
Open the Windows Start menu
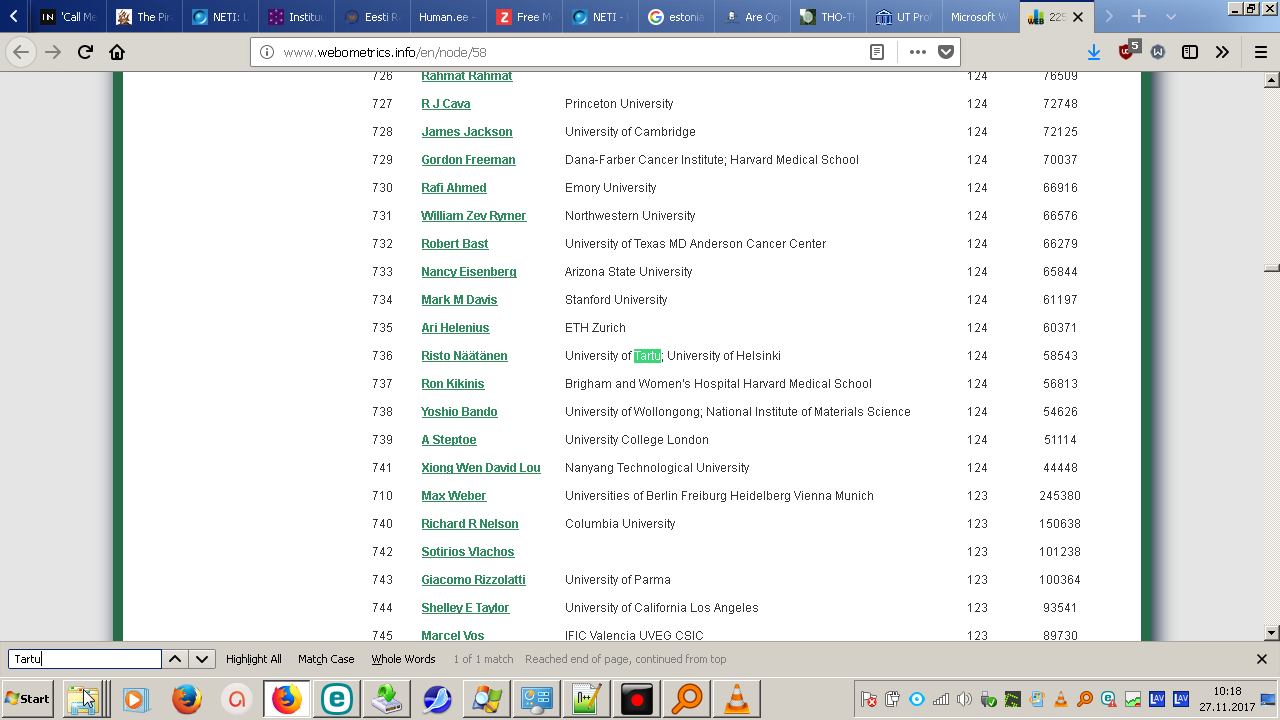[x=28, y=698]
